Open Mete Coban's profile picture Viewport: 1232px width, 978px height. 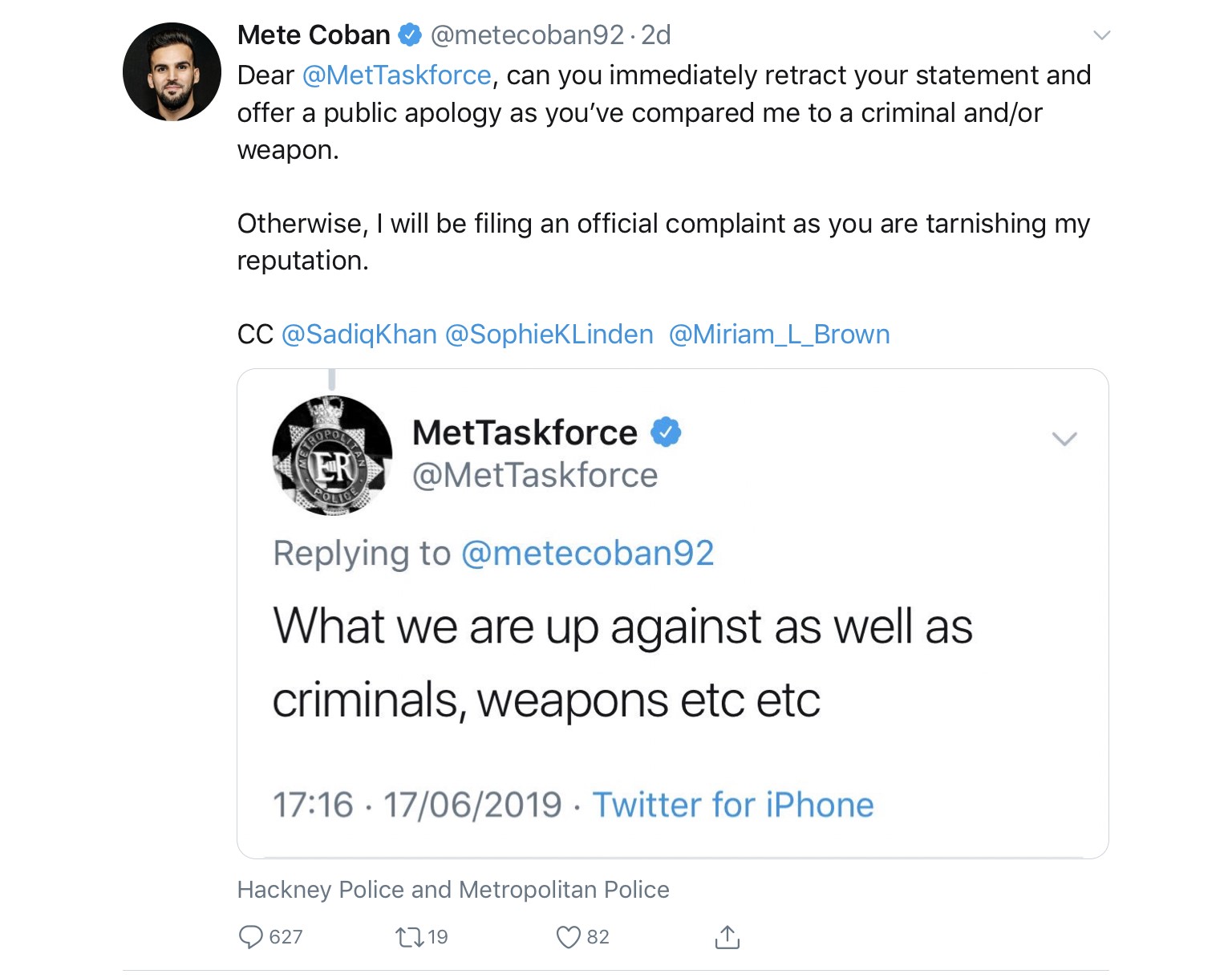pos(172,72)
